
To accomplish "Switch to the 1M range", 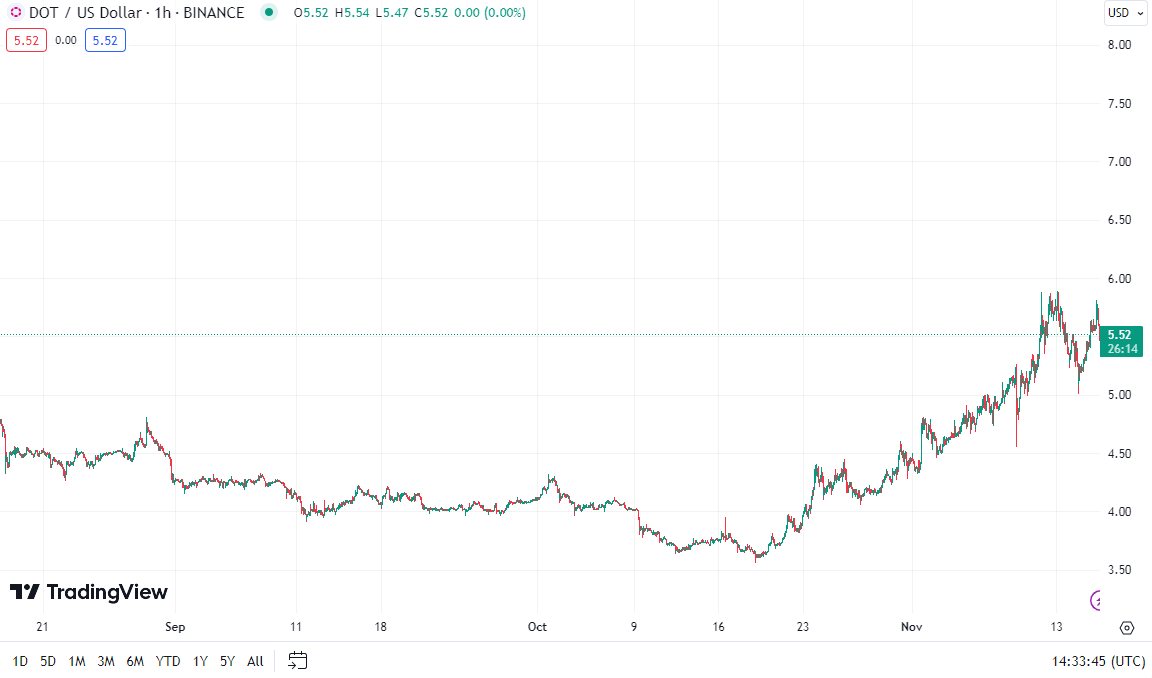I will pyautogui.click(x=77, y=661).
